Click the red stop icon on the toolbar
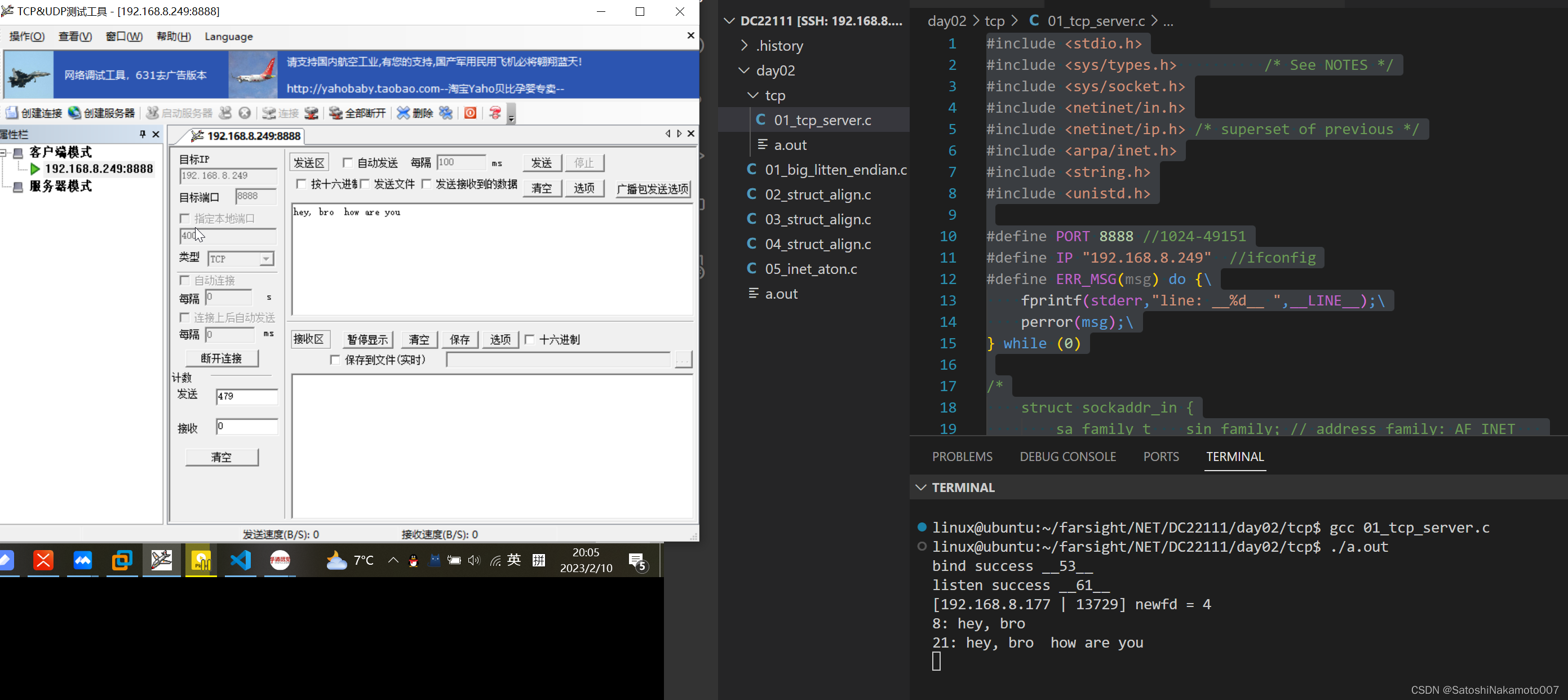 tap(469, 113)
